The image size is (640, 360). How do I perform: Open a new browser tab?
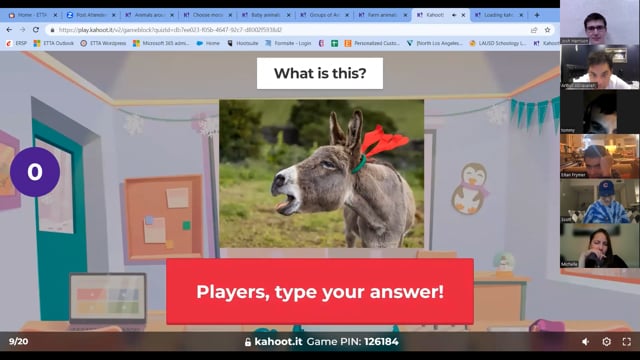[x=537, y=15]
